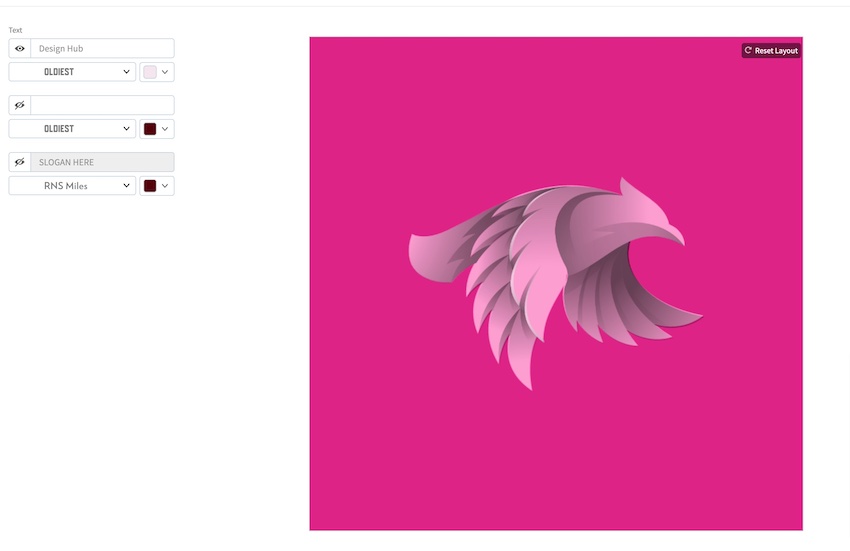Image resolution: width=850 pixels, height=551 pixels.
Task: Open the RNS Miles font dropdown
Action: (72, 185)
